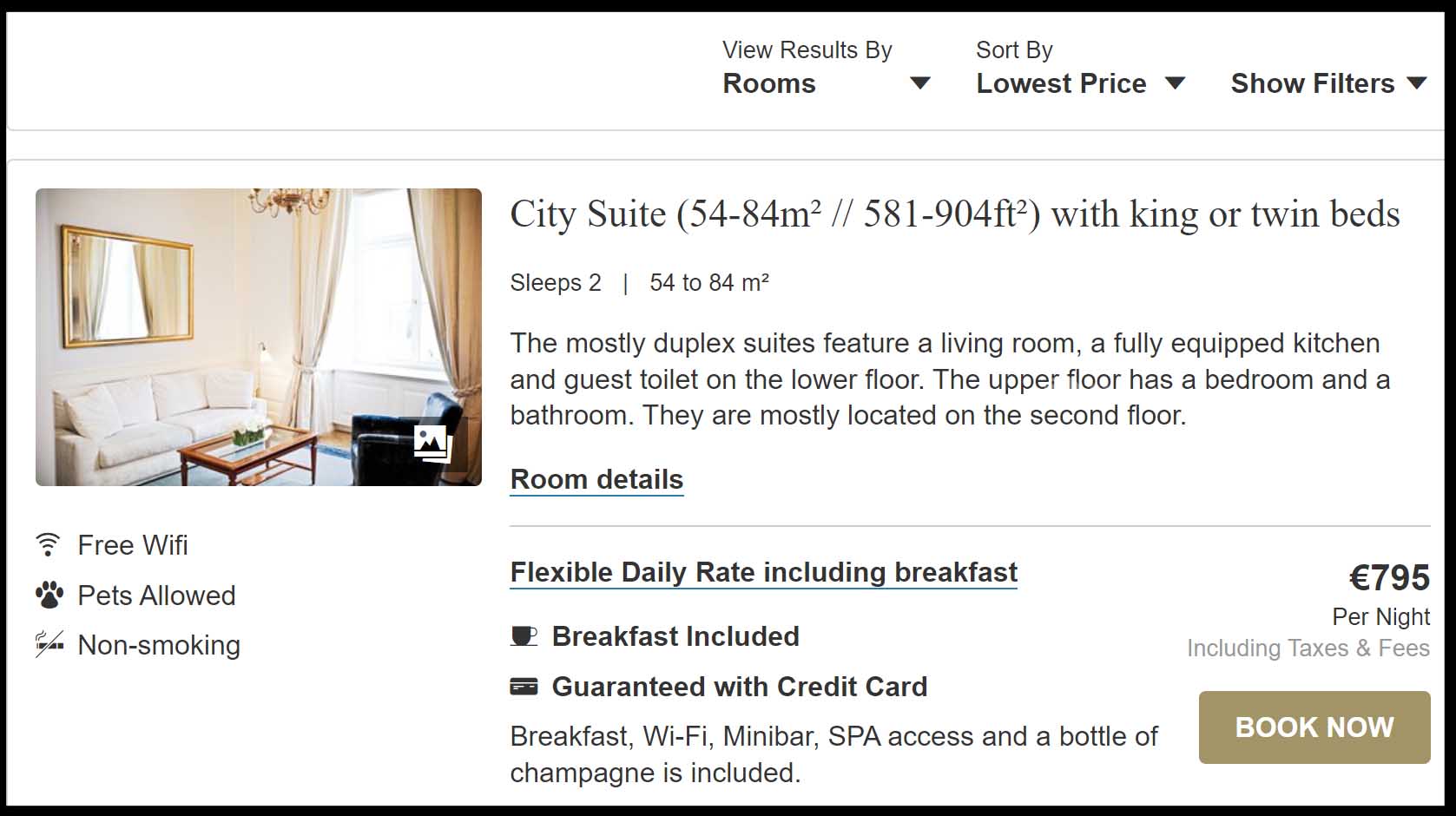This screenshot has width=1456, height=816.
Task: Open Flexible Daily Rate including breakfast link
Action: pyautogui.click(x=763, y=573)
